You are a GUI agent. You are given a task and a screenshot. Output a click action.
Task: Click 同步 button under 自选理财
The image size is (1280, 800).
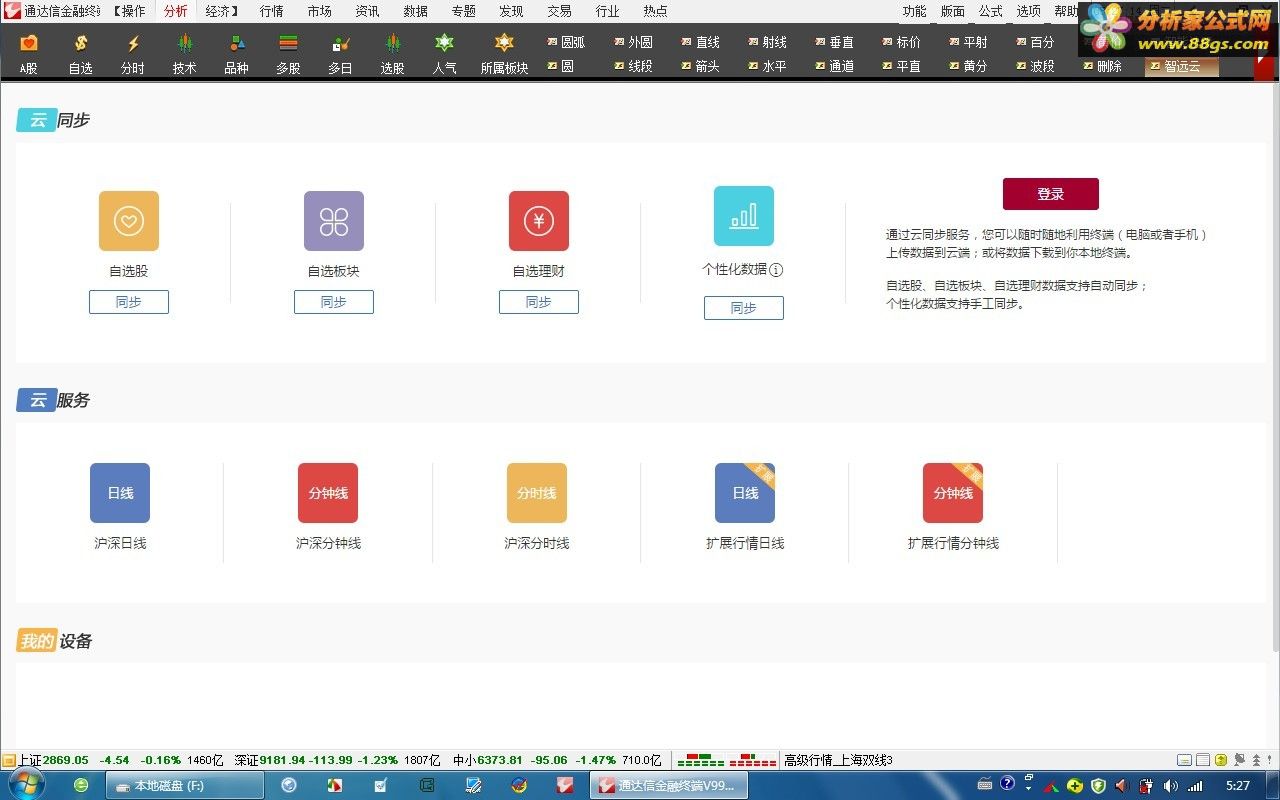click(539, 302)
